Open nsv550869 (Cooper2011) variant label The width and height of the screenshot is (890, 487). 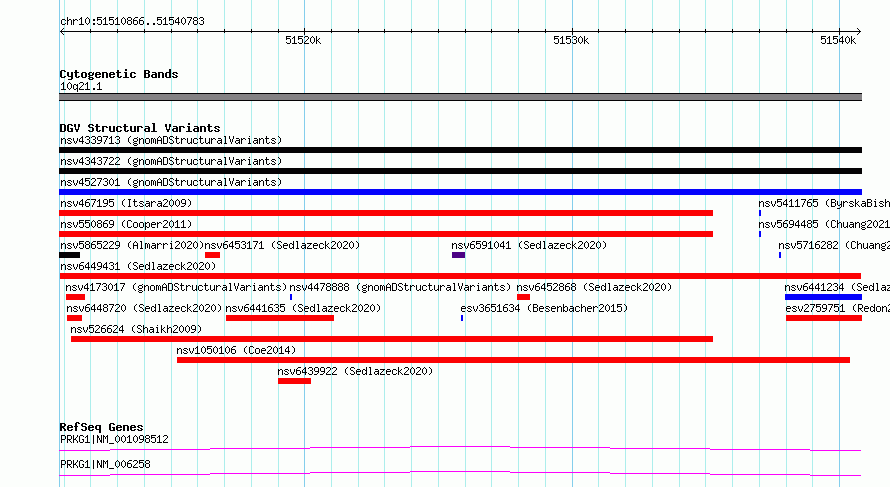coord(126,224)
